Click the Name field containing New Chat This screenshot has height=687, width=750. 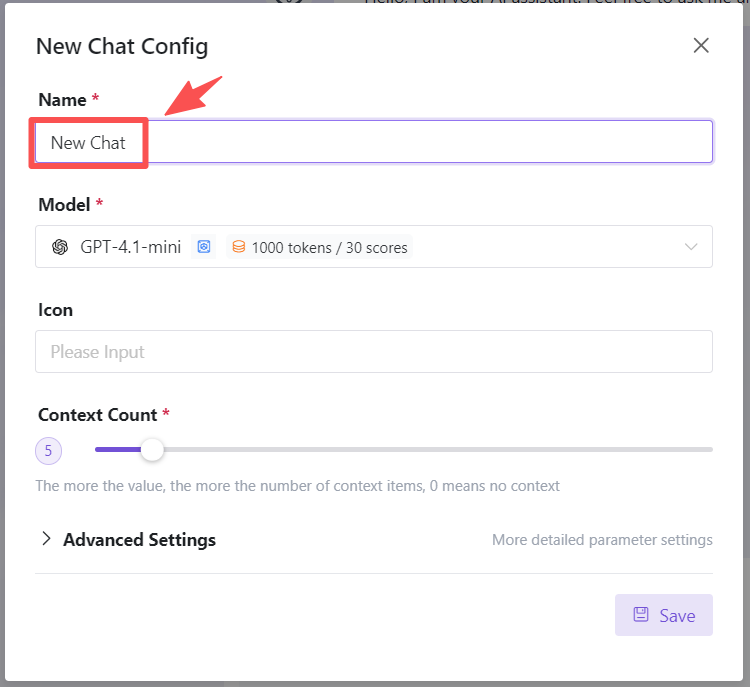[374, 142]
